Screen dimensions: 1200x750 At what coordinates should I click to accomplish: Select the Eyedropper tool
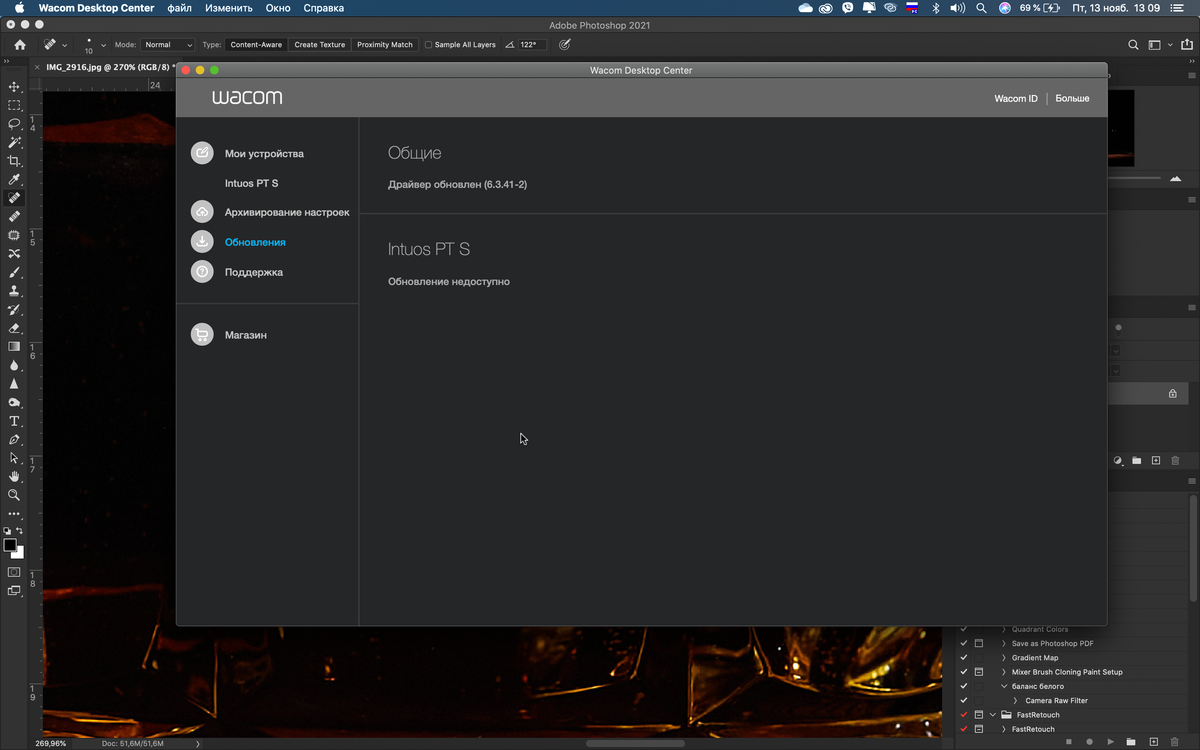click(14, 179)
